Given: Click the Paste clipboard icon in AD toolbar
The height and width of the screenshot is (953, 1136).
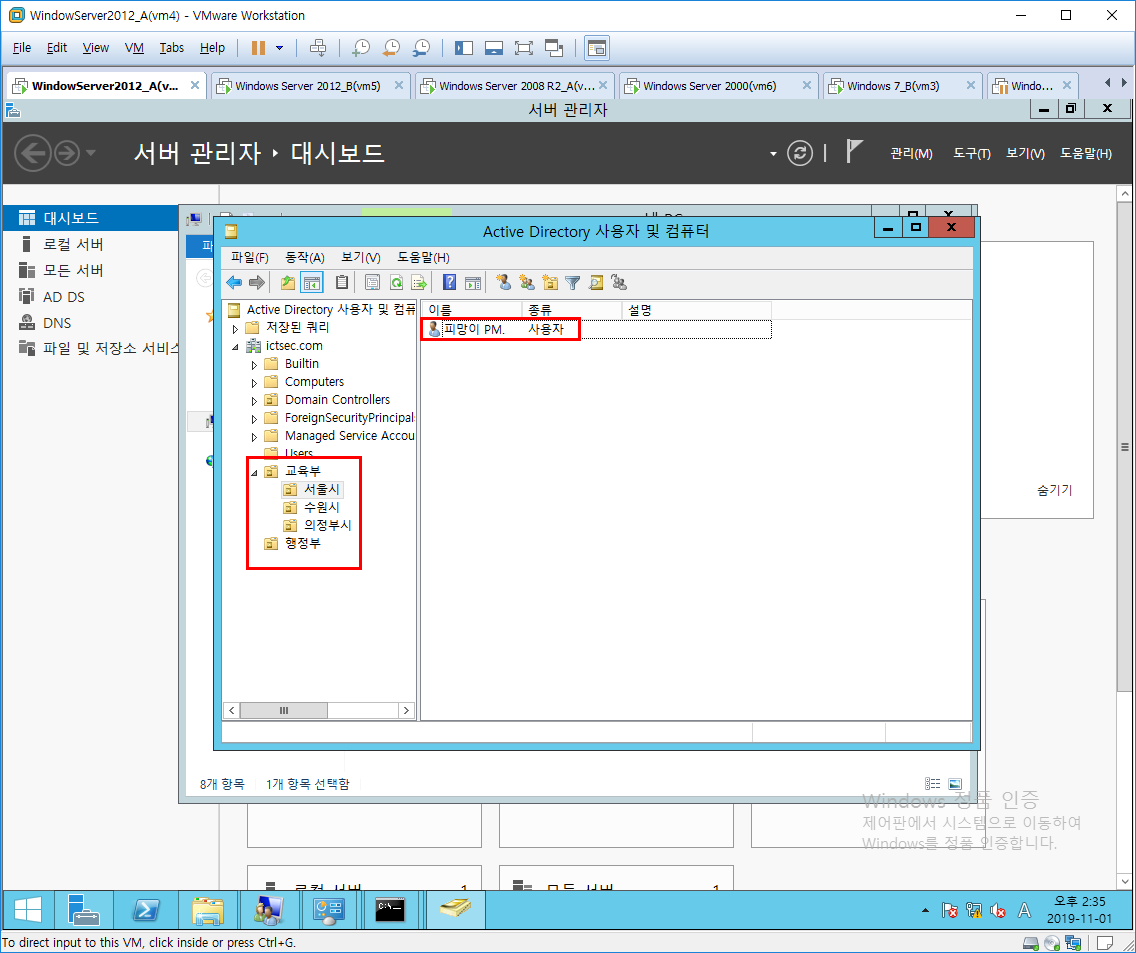Looking at the screenshot, I should (342, 283).
